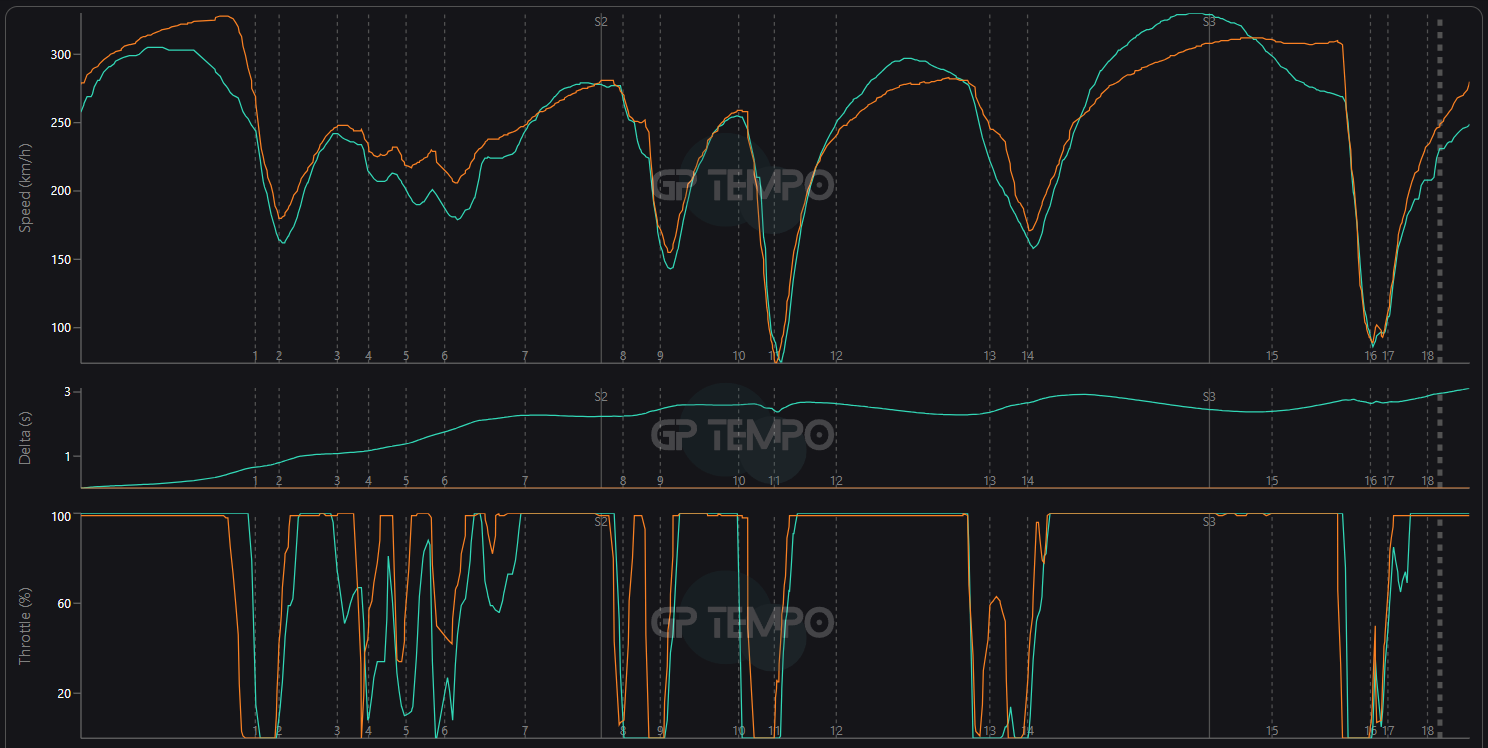The height and width of the screenshot is (748, 1488).
Task: Select the turn 7 label on the speed chart
Action: pyautogui.click(x=525, y=356)
